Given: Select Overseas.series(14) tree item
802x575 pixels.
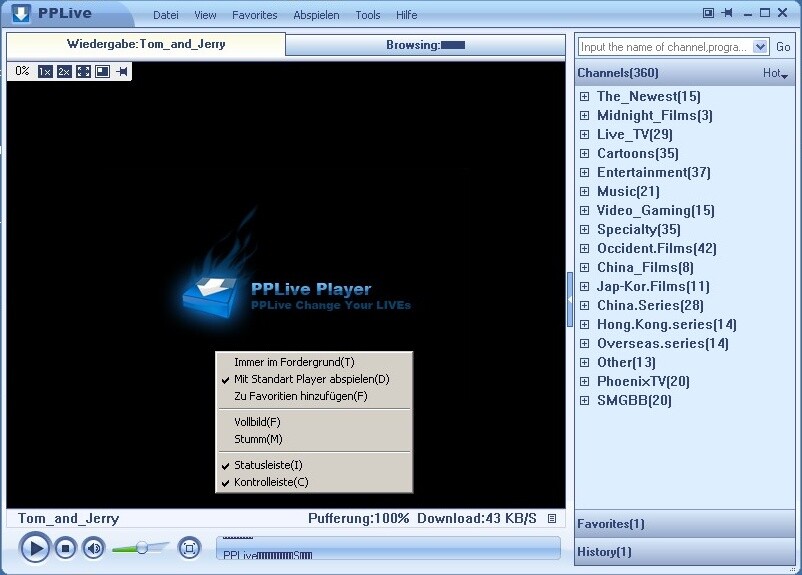Looking at the screenshot, I should 662,343.
